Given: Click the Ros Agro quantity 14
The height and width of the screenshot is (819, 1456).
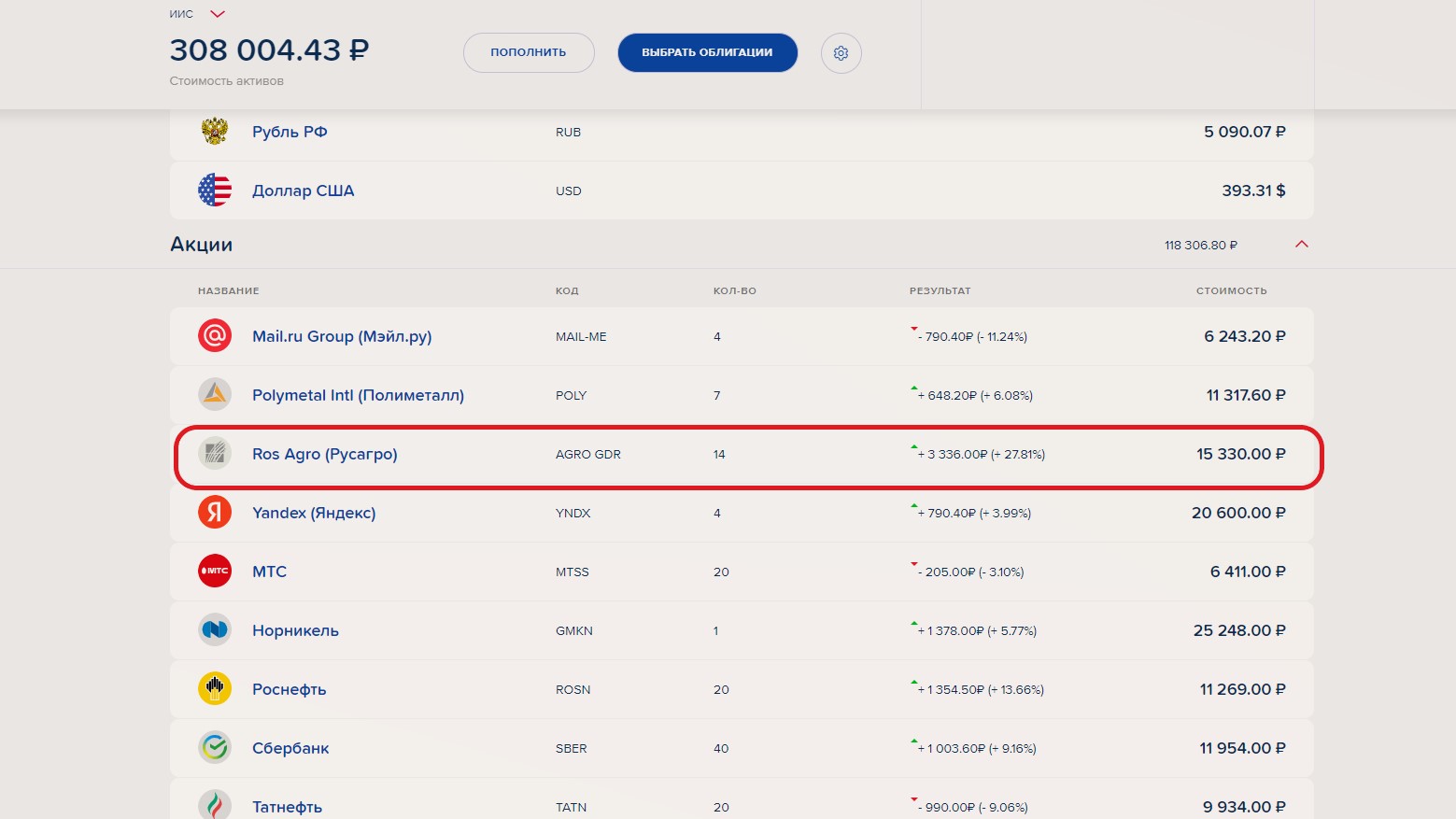Looking at the screenshot, I should (x=719, y=454).
